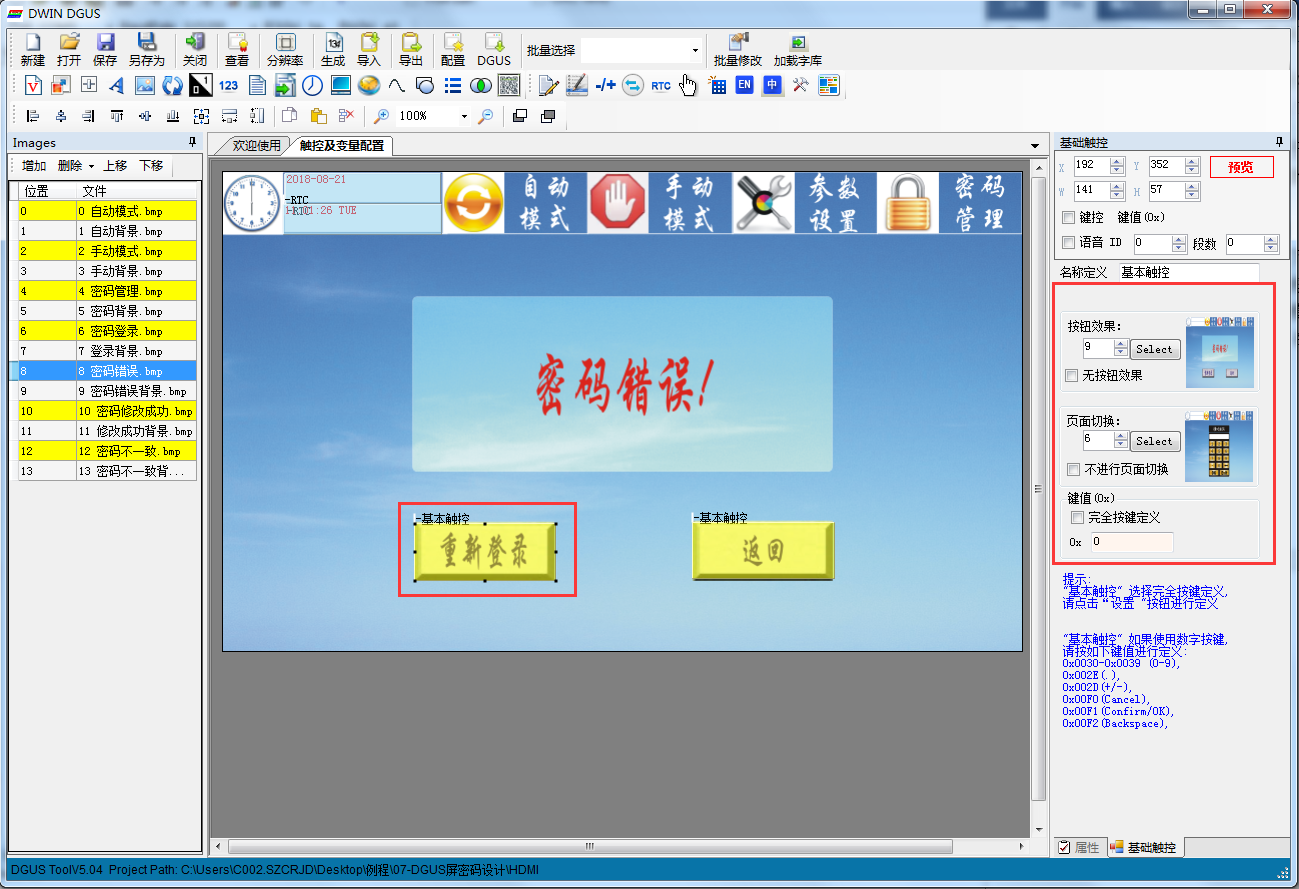Viewport: 1299px width, 889px height.
Task: Click the 另存为 (Save As) icon
Action: pyautogui.click(x=146, y=49)
